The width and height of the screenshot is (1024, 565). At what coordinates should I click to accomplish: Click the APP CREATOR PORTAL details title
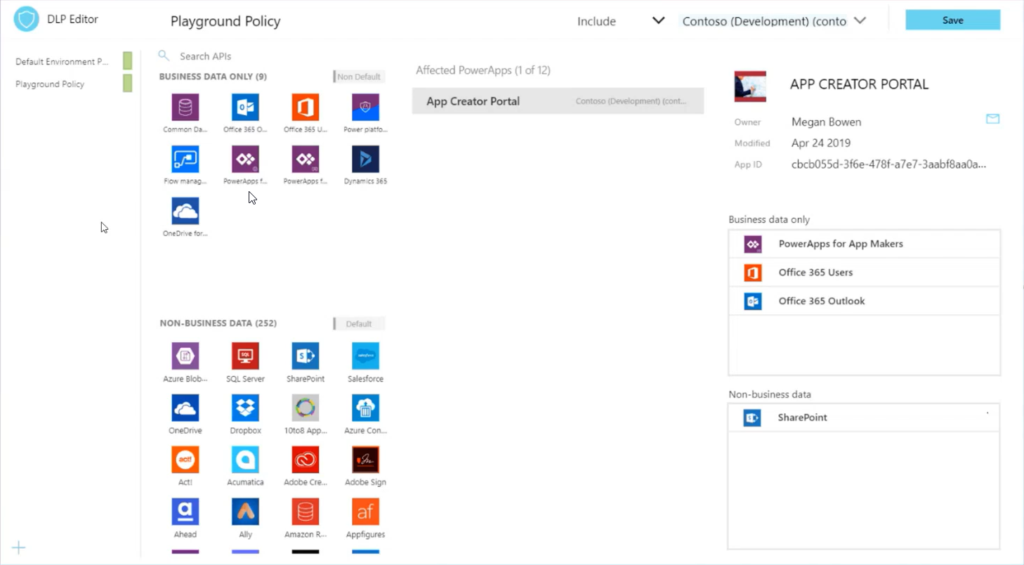(x=859, y=84)
